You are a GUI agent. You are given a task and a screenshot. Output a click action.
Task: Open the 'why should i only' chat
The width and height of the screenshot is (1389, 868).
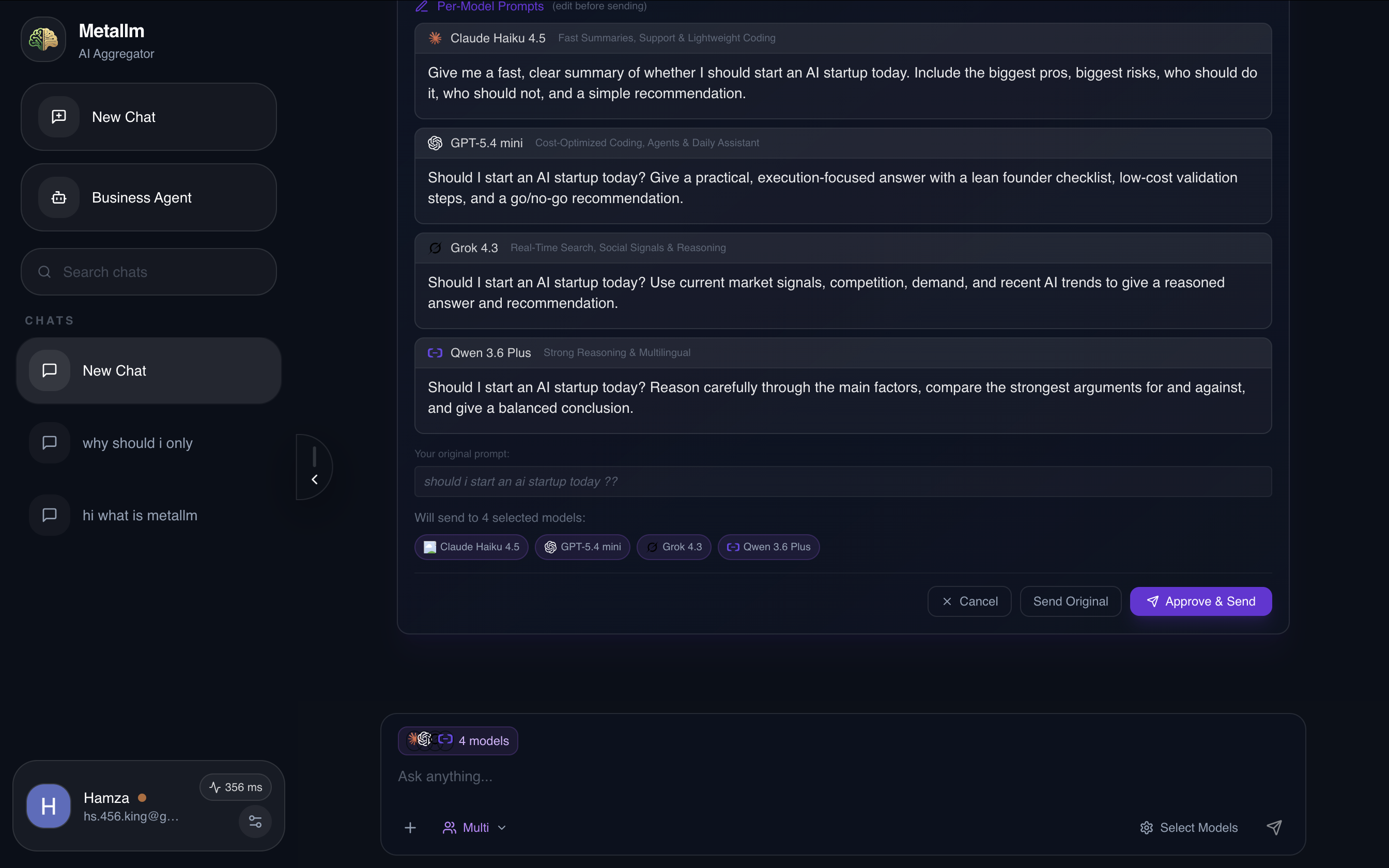click(149, 443)
